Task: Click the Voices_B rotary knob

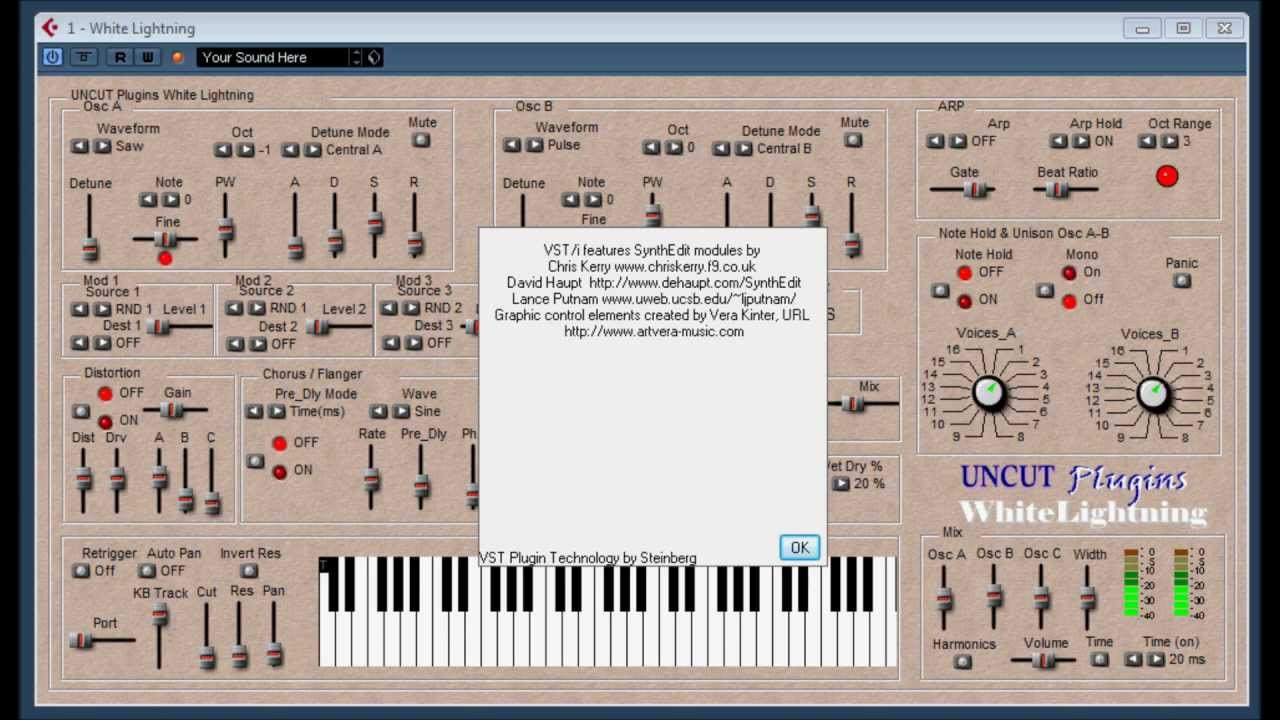Action: (1153, 393)
